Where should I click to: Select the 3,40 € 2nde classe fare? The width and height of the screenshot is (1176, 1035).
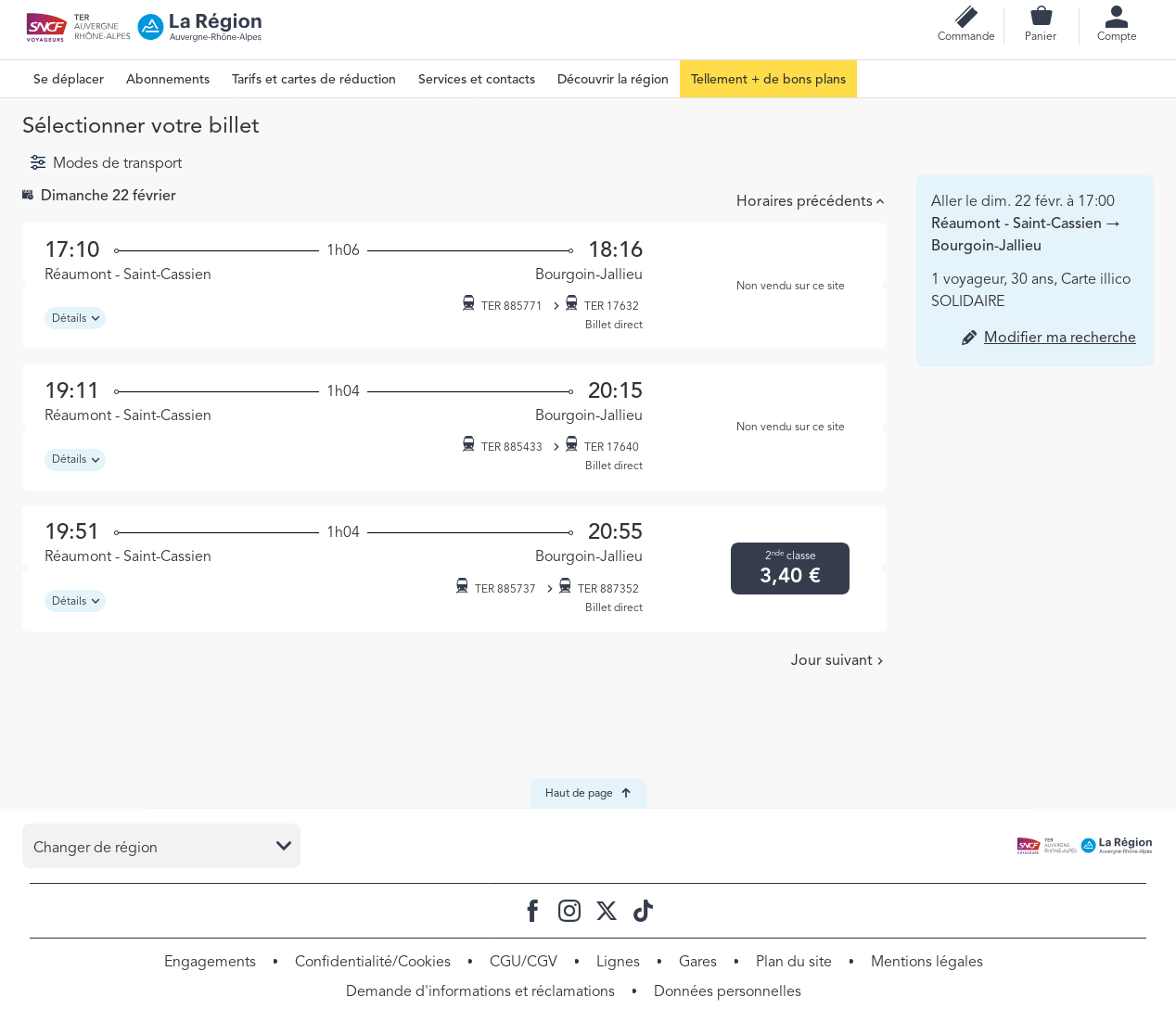point(789,569)
